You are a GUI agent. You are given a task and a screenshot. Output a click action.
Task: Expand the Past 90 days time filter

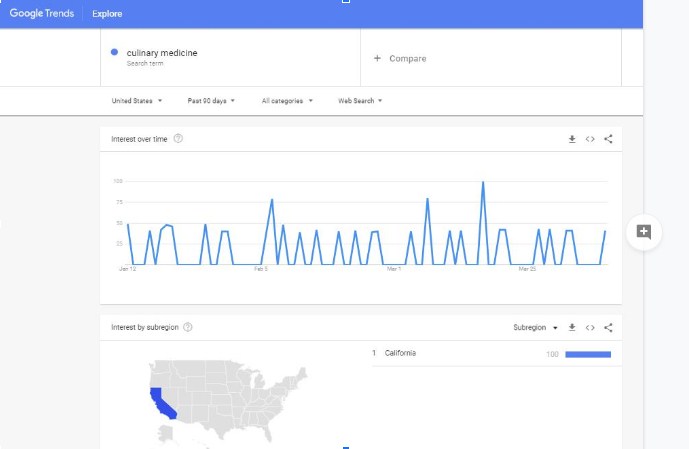point(210,101)
